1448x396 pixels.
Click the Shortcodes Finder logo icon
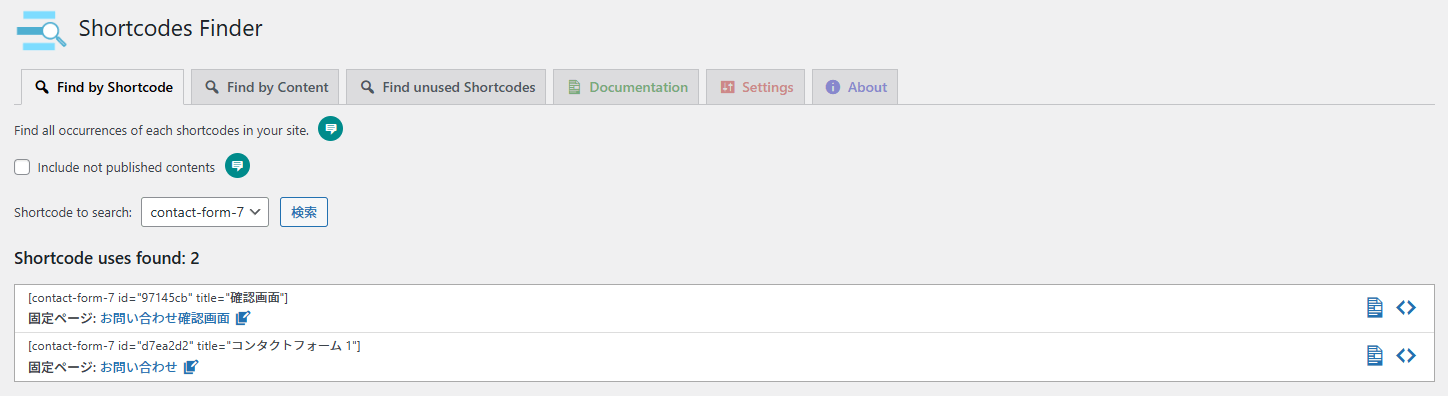pyautogui.click(x=41, y=30)
